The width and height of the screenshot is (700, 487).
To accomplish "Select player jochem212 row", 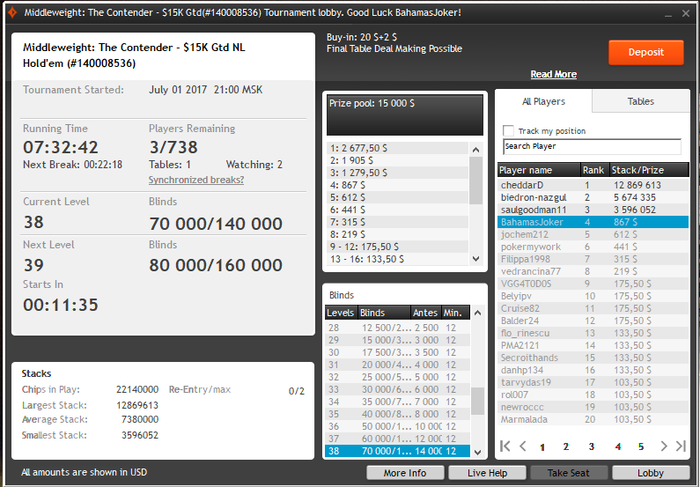I will tap(593, 234).
